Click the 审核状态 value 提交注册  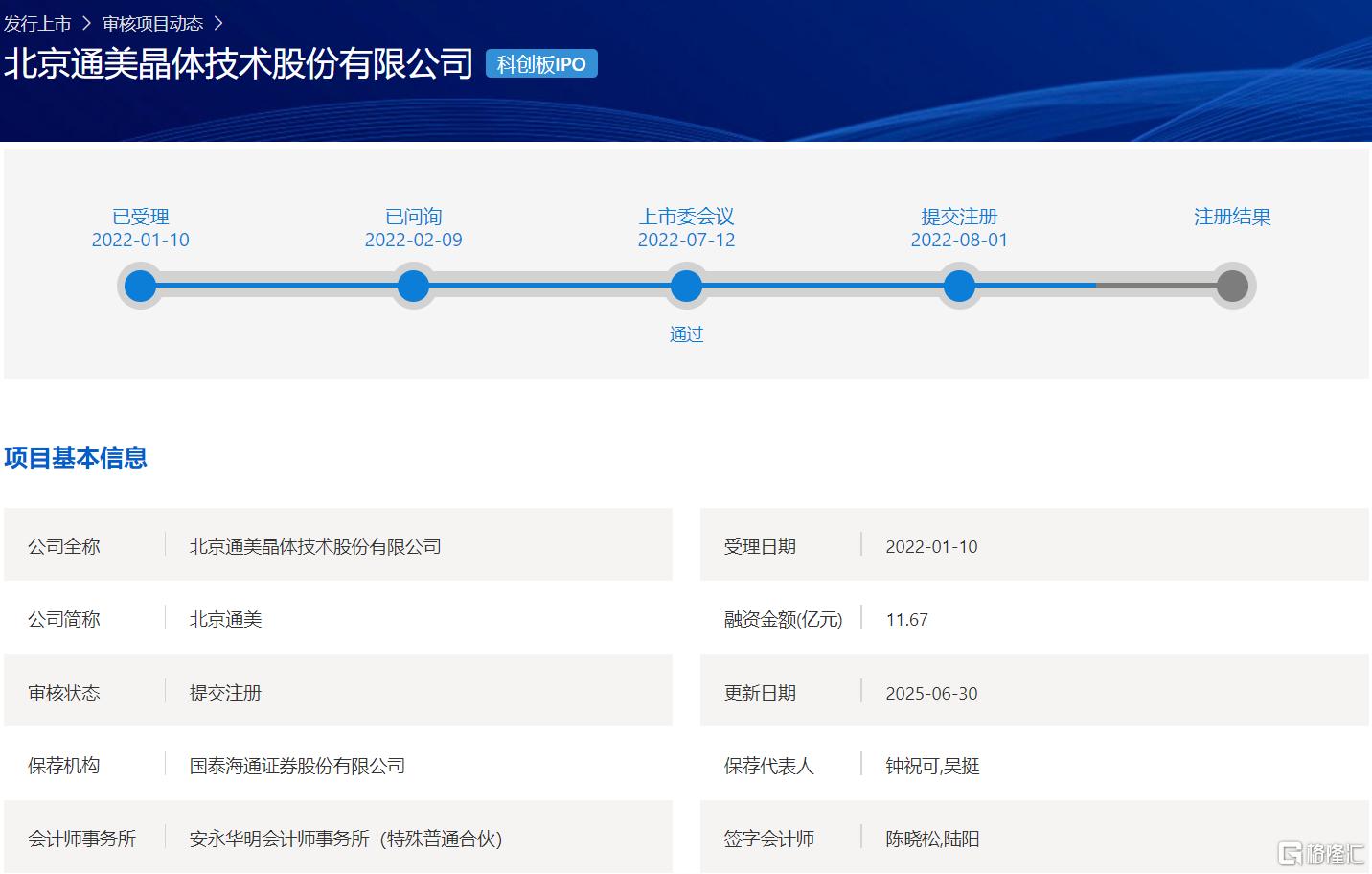pyautogui.click(x=226, y=693)
